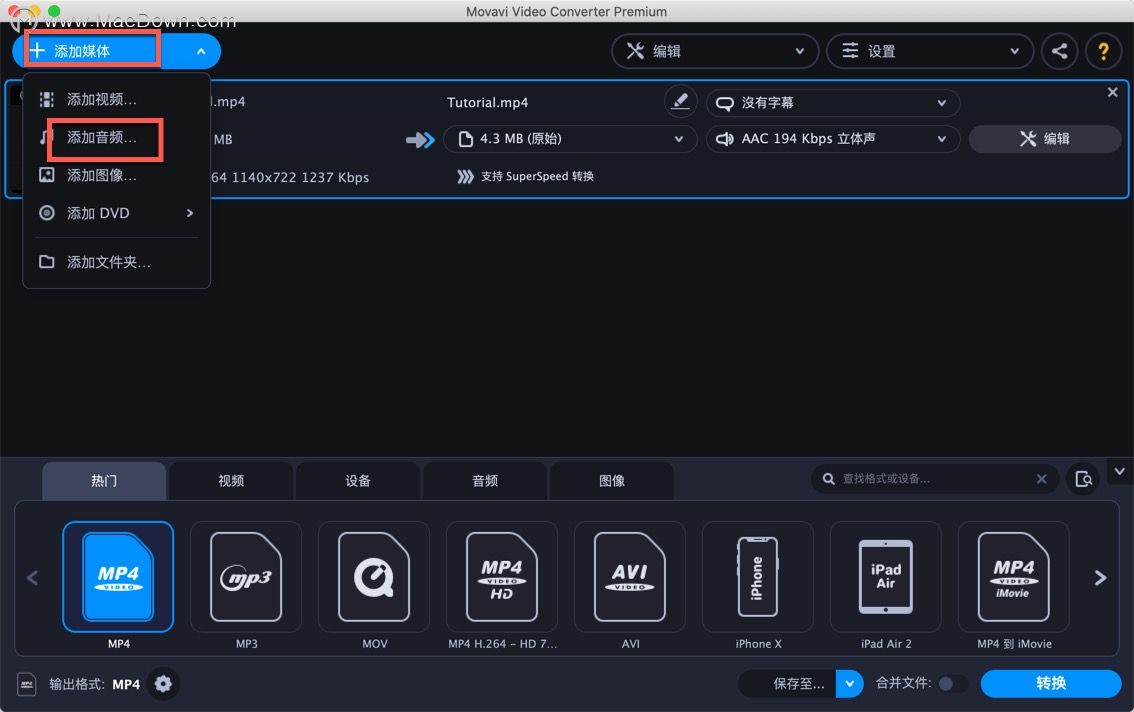Collapse the Add Media menu arrow
This screenshot has height=712, width=1134.
point(200,51)
